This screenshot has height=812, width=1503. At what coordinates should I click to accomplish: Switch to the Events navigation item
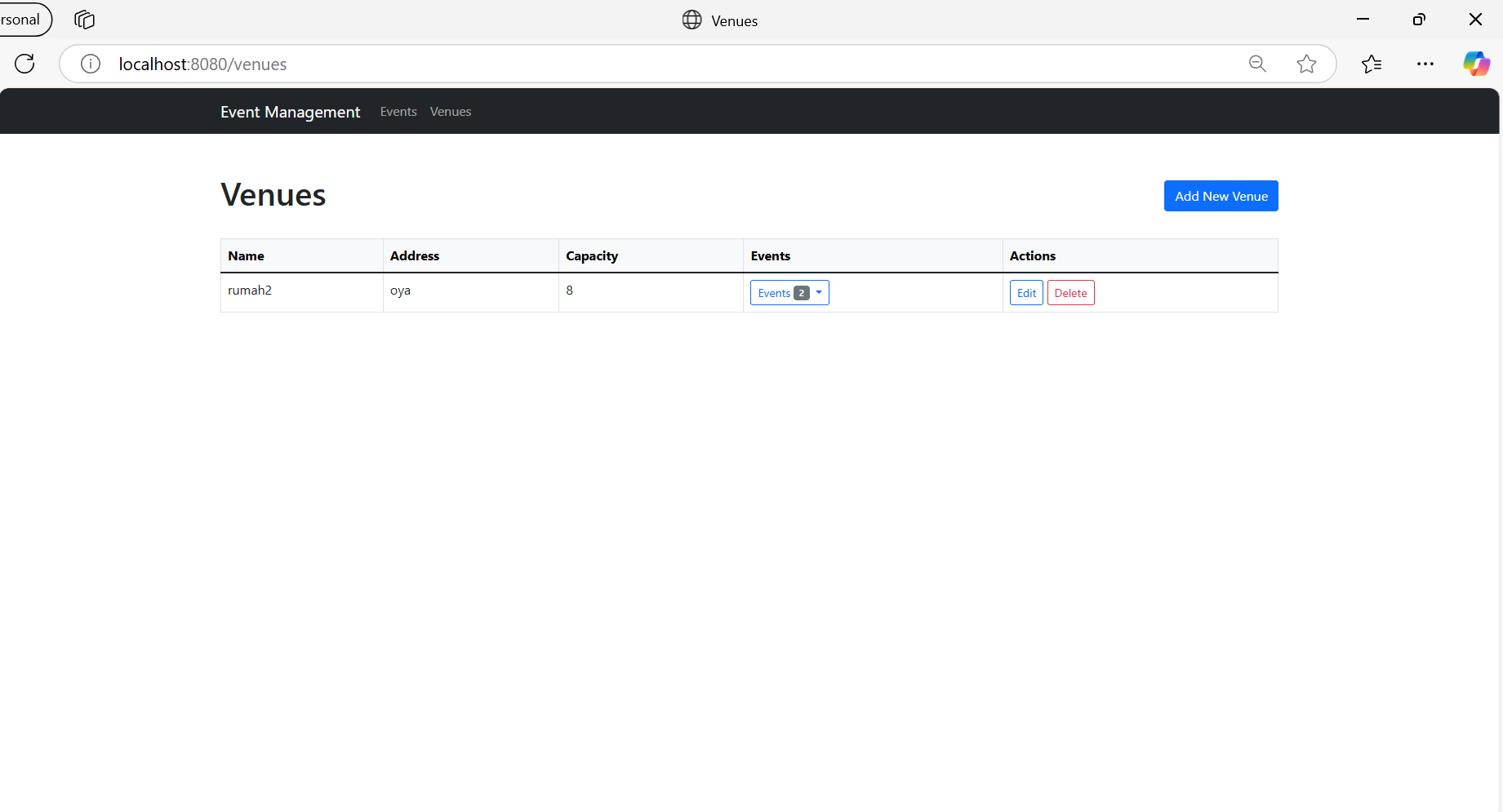pyautogui.click(x=398, y=112)
